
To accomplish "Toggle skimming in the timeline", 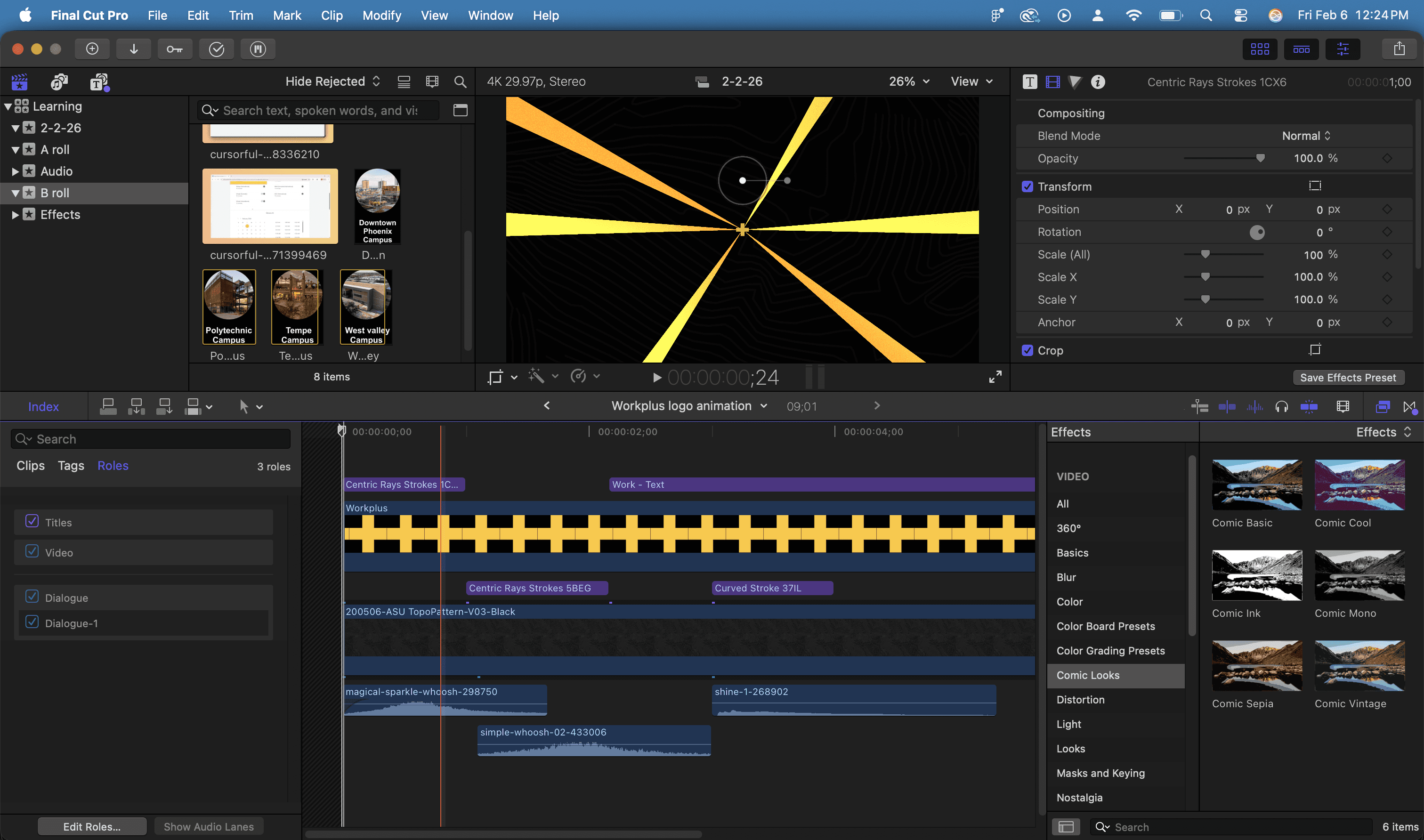I will (x=1227, y=406).
